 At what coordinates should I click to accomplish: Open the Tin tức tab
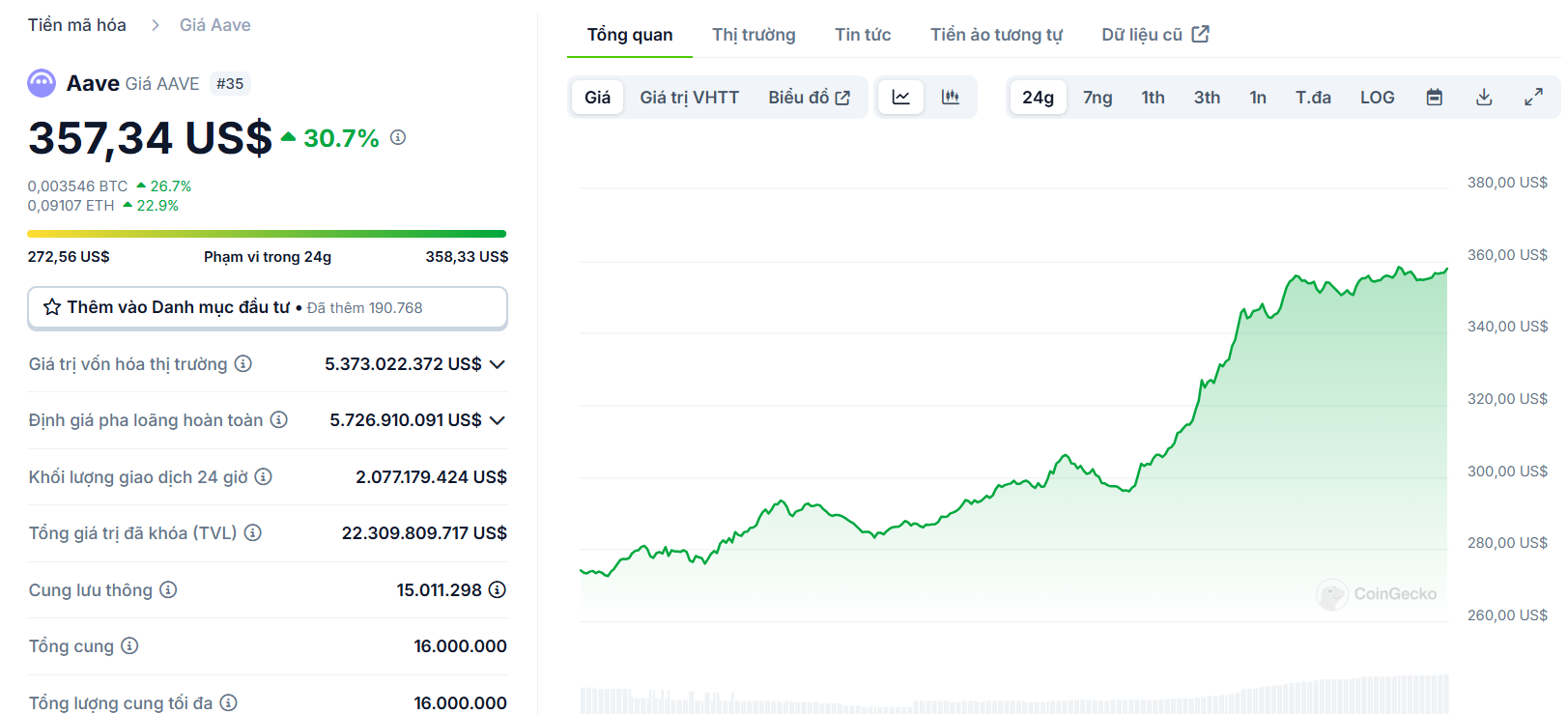(863, 35)
